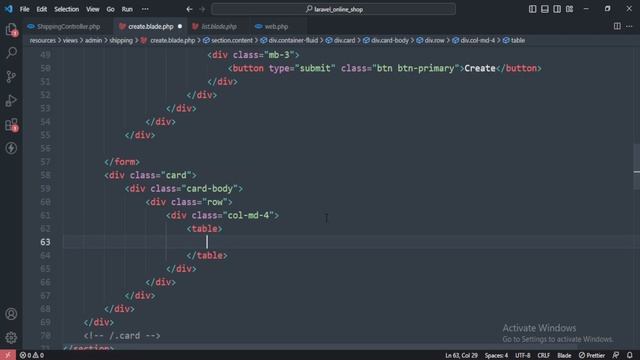Switch to list.blade.php tab
This screenshot has width=640, height=360.
click(x=219, y=27)
